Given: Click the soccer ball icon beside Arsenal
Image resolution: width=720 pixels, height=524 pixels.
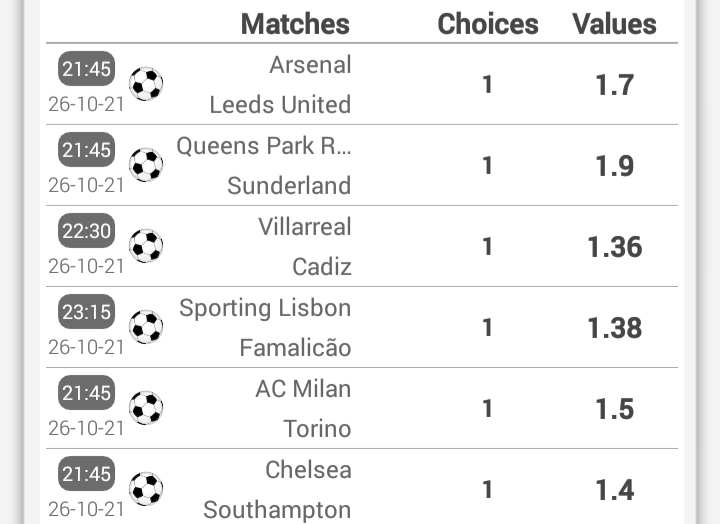Looking at the screenshot, I should (146, 84).
